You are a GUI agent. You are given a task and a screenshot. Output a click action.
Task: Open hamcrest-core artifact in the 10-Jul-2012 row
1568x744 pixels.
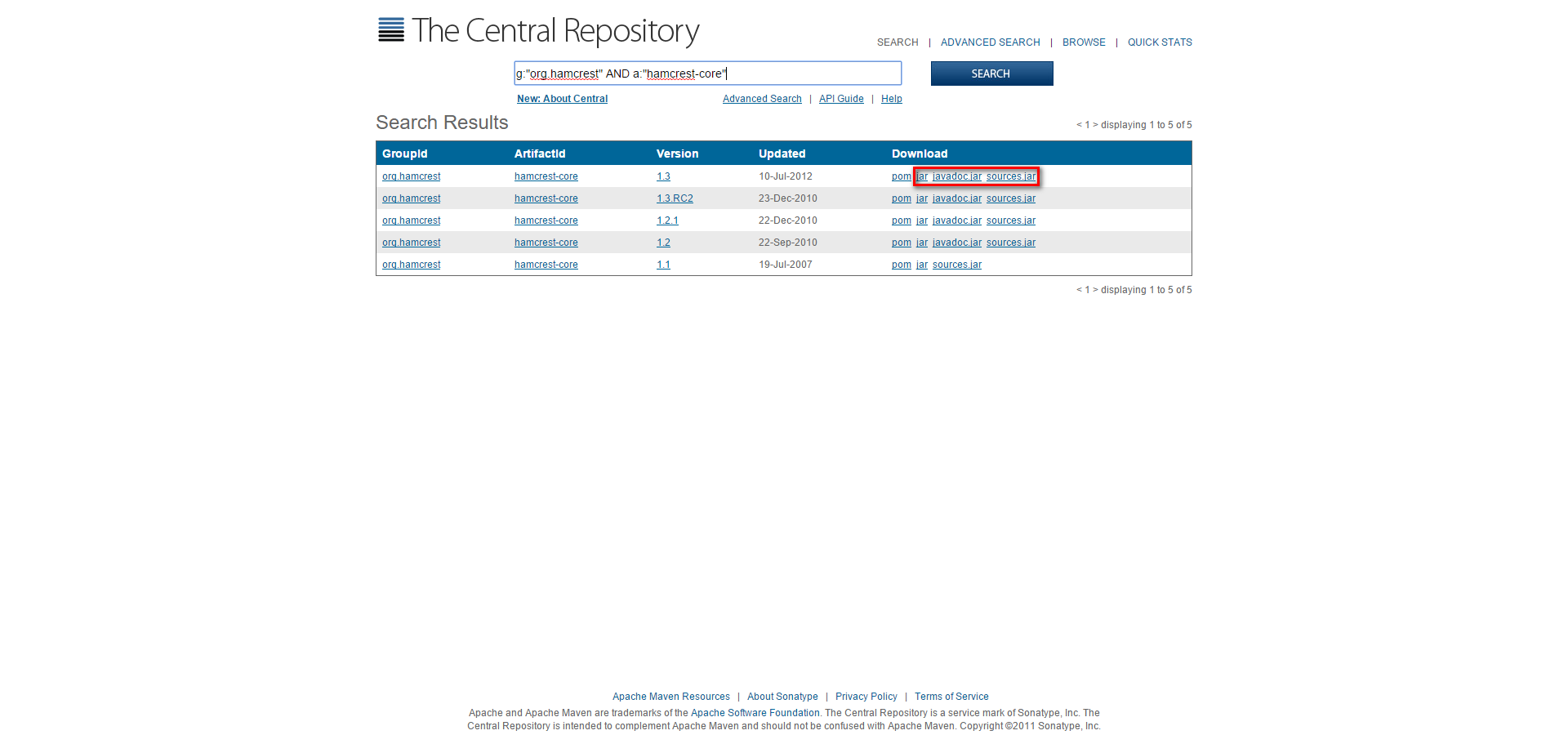tap(546, 176)
